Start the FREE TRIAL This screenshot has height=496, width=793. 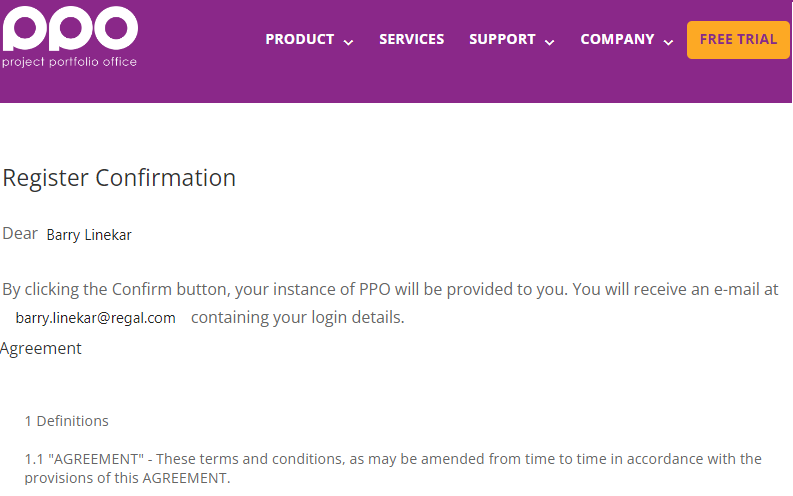pyautogui.click(x=738, y=40)
